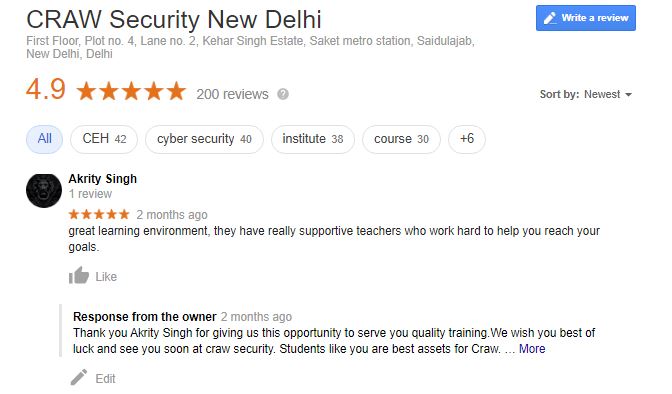Viewport: 672px width, 394px height.
Task: Click the Sort by dropdown arrow
Action: point(628,95)
